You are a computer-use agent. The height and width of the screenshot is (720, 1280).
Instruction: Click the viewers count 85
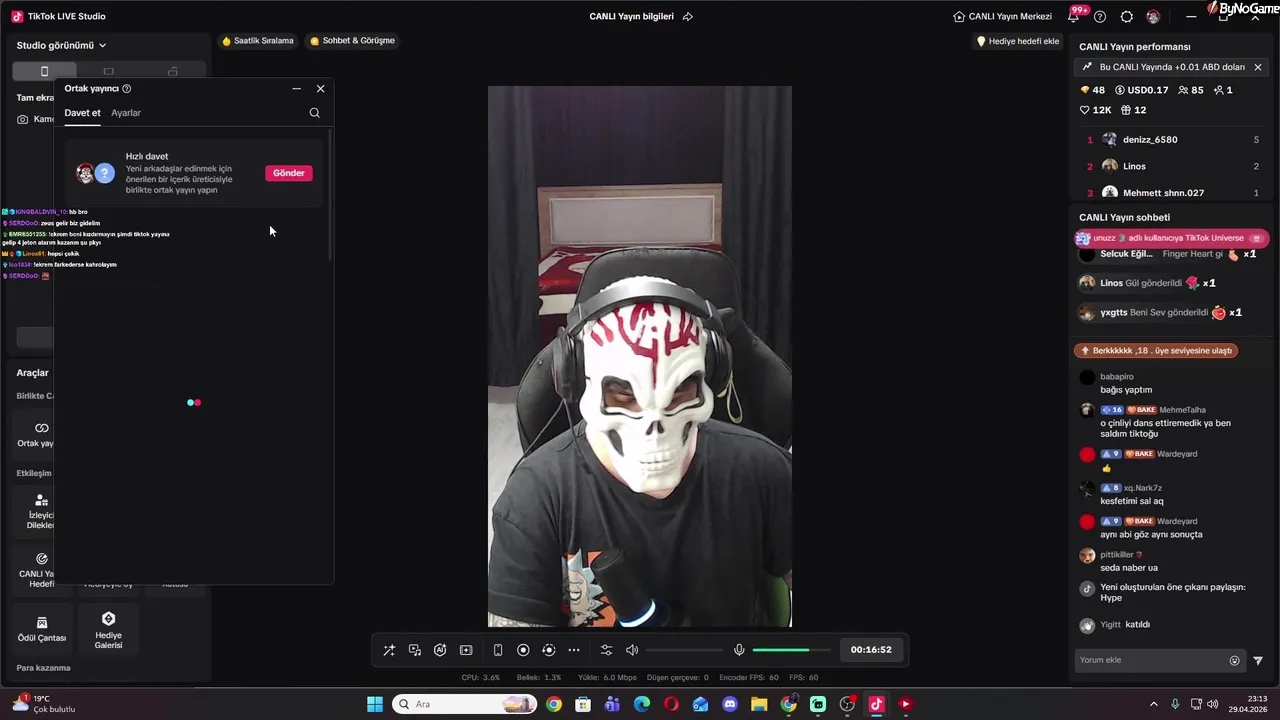[x=1190, y=90]
